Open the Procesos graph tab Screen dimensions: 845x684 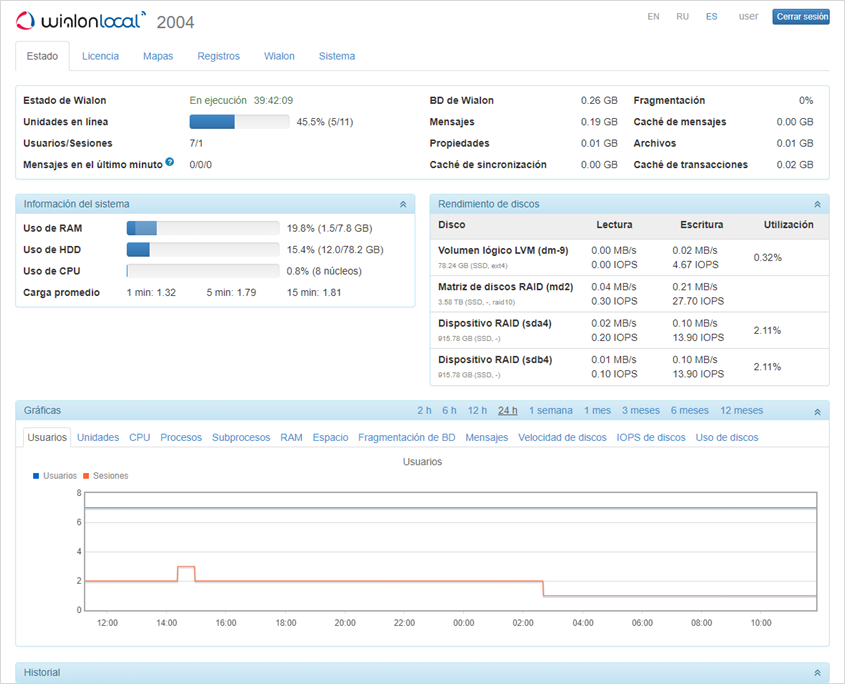click(x=181, y=438)
